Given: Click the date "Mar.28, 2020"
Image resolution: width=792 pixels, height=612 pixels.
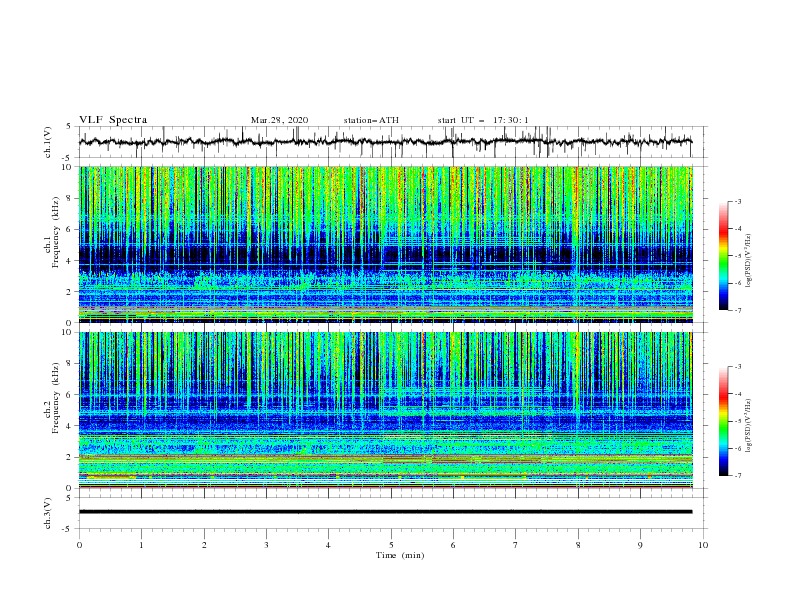Looking at the screenshot, I should 279,120.
